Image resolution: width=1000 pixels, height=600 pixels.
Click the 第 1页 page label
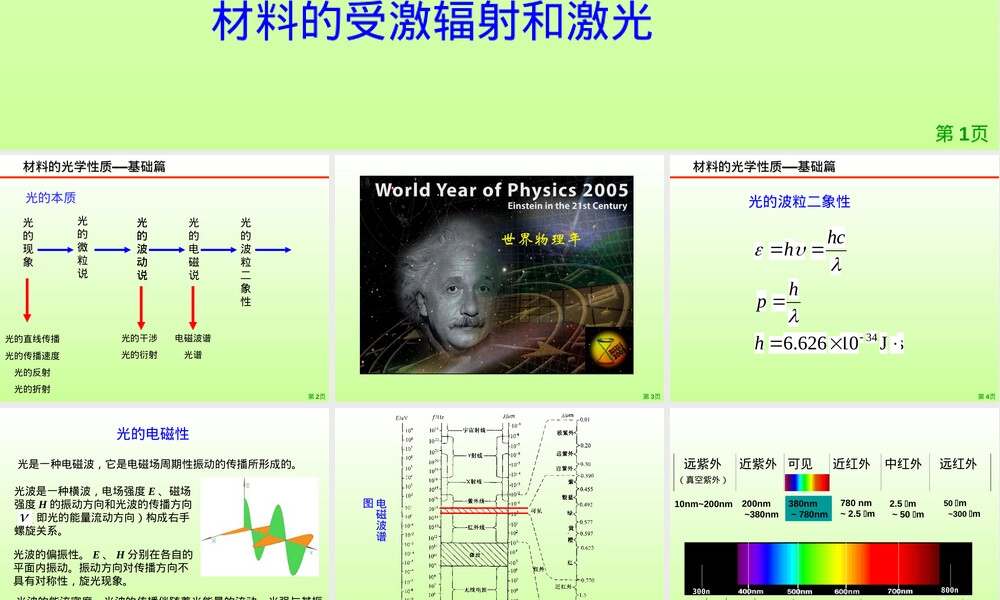pos(962,133)
